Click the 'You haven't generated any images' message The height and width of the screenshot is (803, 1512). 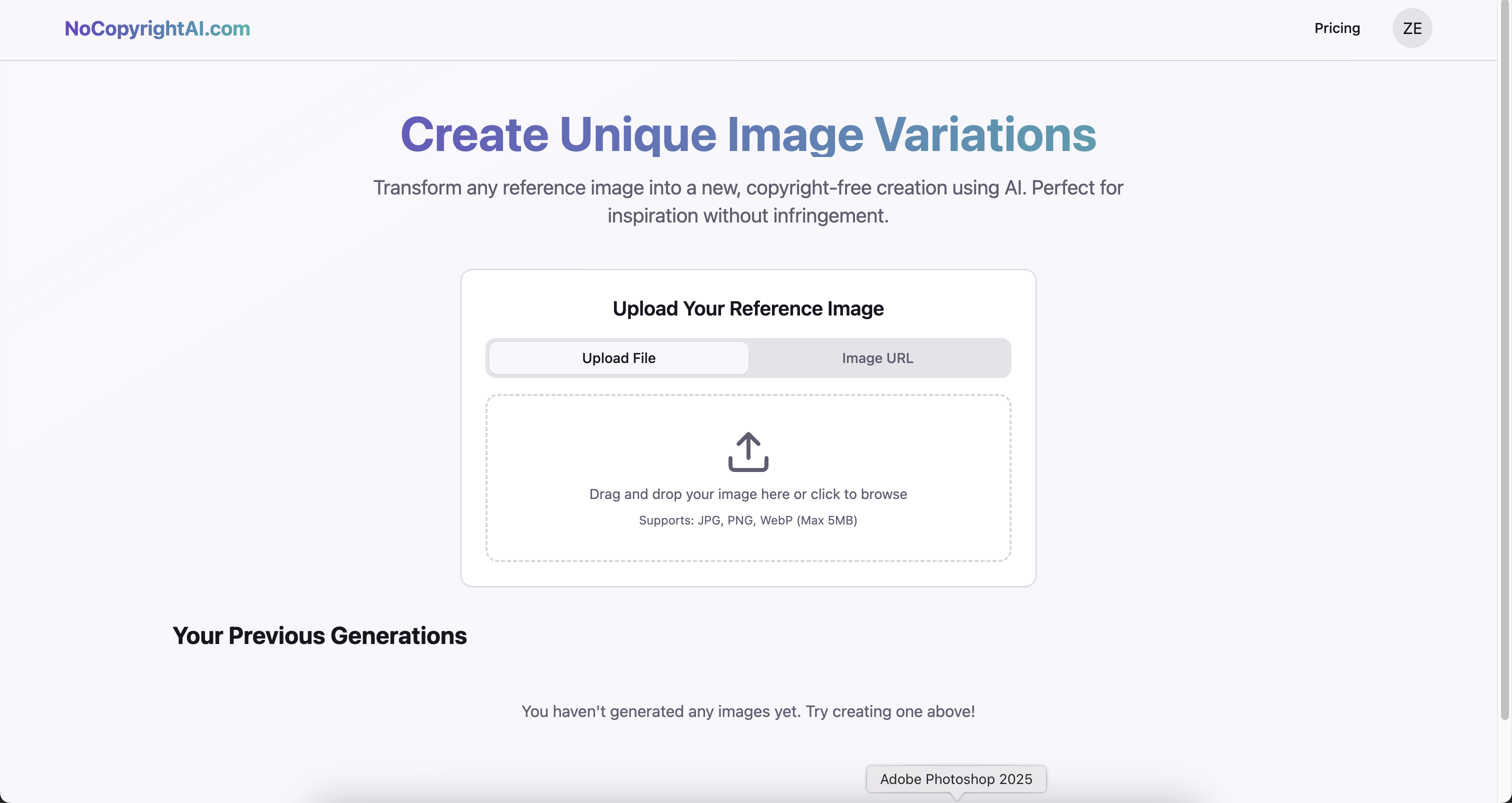click(748, 711)
